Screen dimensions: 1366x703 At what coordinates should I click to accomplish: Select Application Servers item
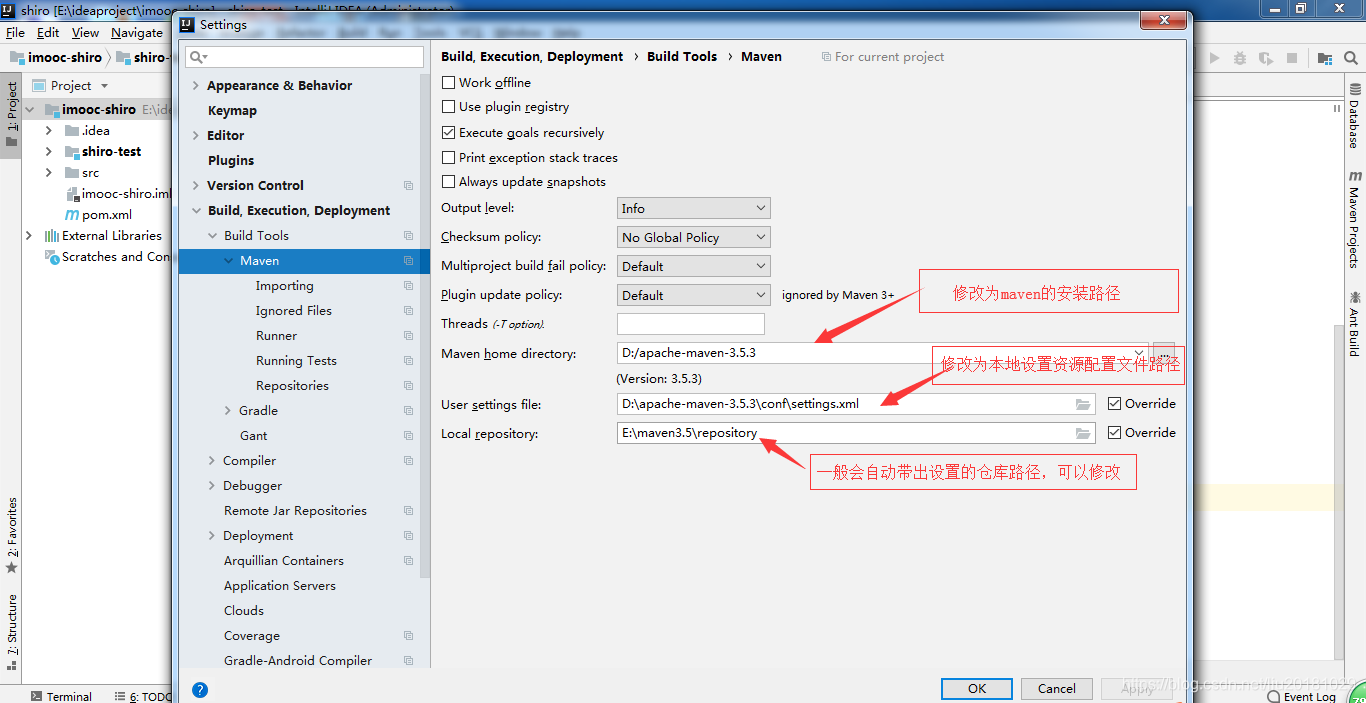pyautogui.click(x=279, y=586)
